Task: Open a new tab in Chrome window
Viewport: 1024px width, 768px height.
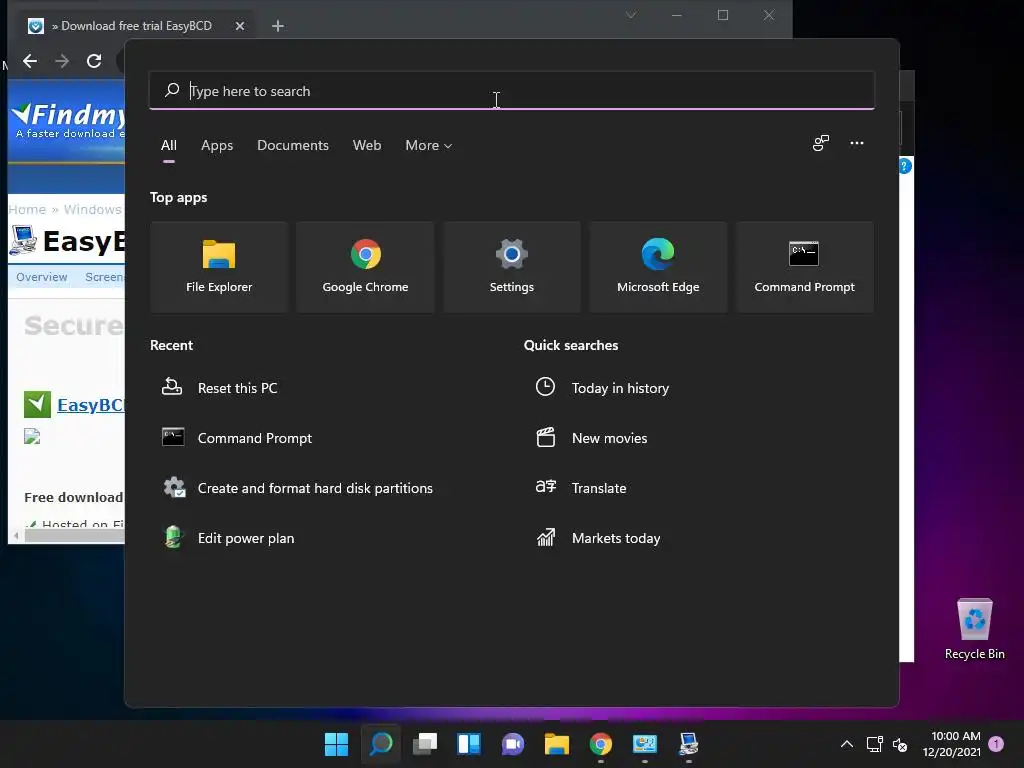Action: pos(278,26)
